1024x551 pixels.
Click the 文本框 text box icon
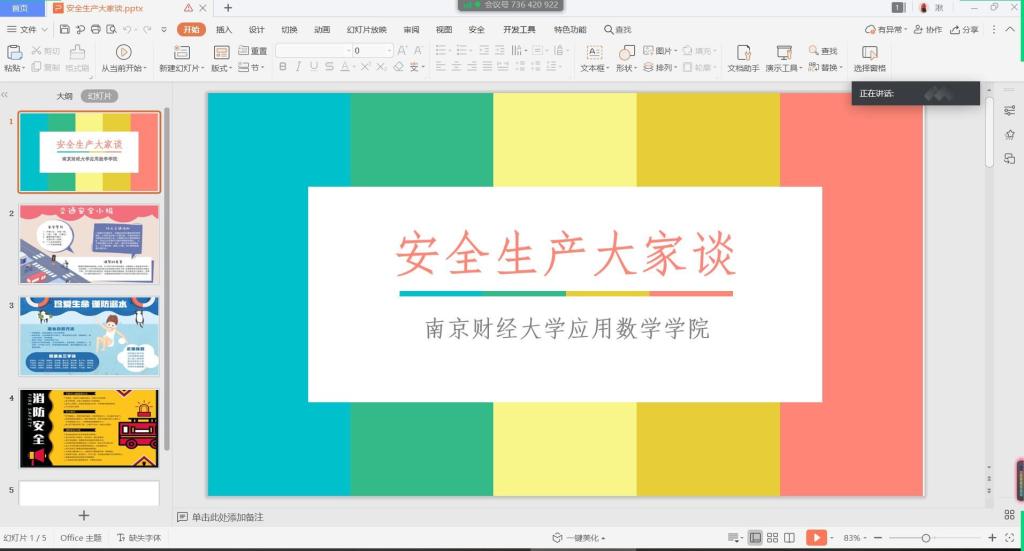tap(593, 52)
